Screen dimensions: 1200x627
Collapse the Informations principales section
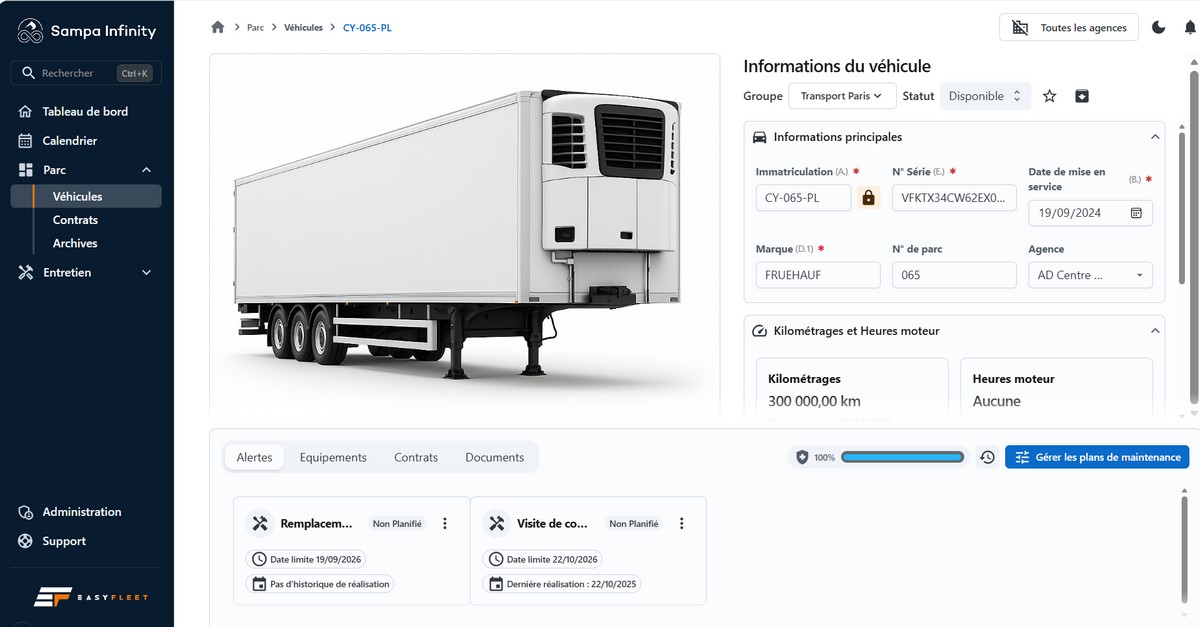coord(1155,137)
